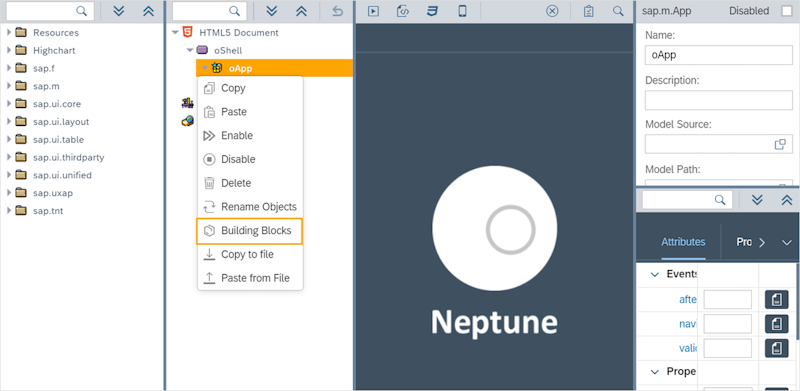Collapse the Events section
This screenshot has height=391, width=800.
(655, 274)
